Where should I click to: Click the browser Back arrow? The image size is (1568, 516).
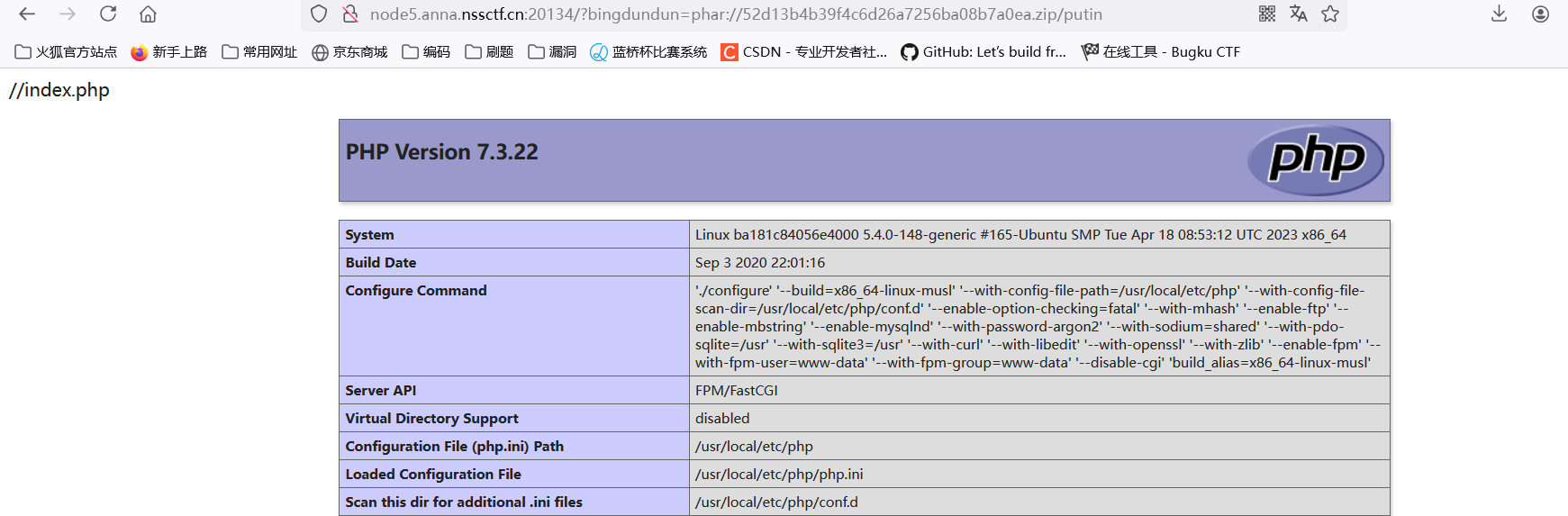click(x=27, y=14)
